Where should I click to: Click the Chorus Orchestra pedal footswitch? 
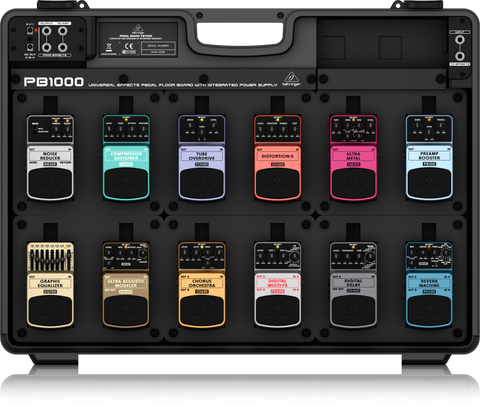(201, 310)
